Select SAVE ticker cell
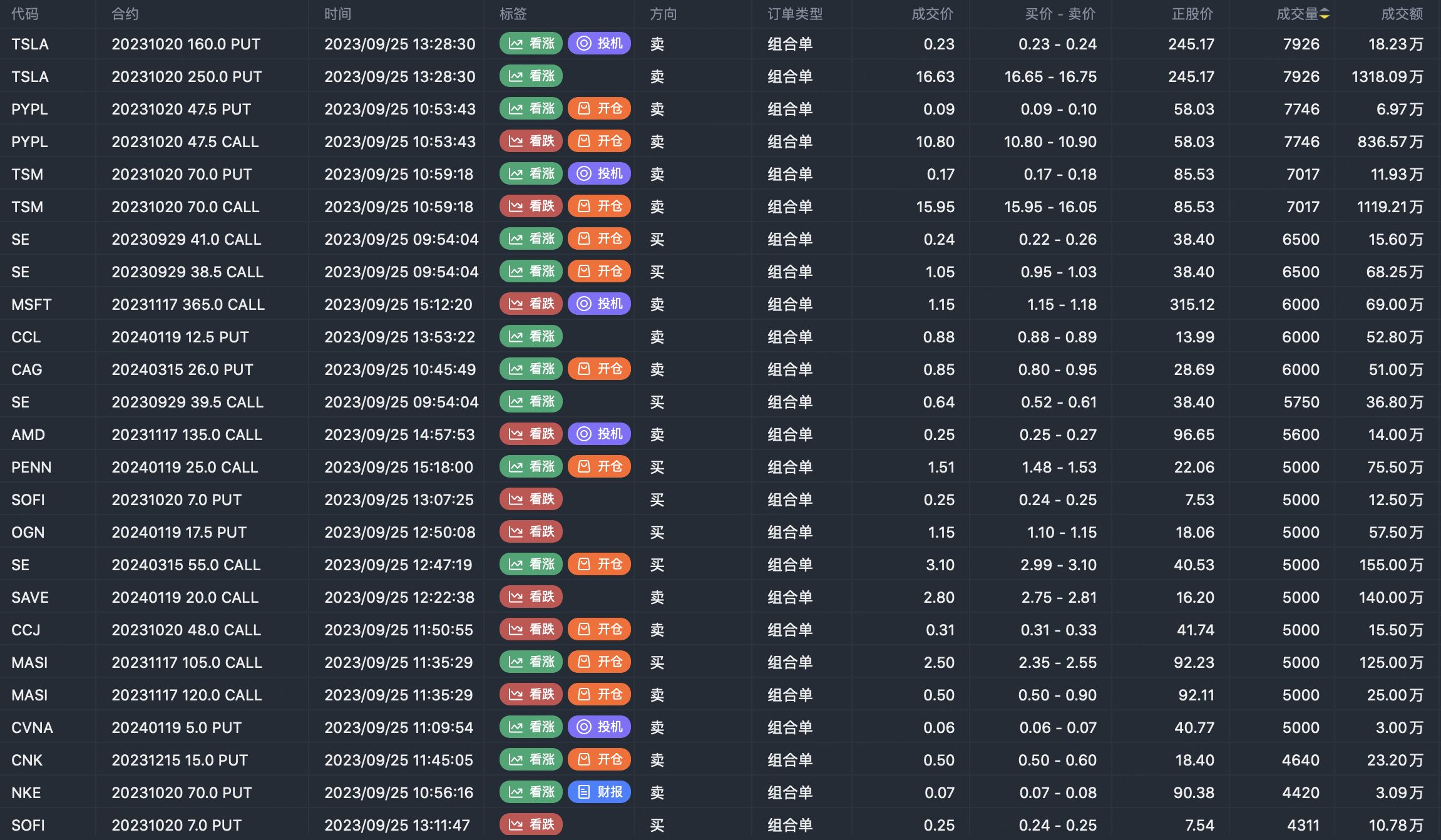The image size is (1441, 840). point(30,597)
